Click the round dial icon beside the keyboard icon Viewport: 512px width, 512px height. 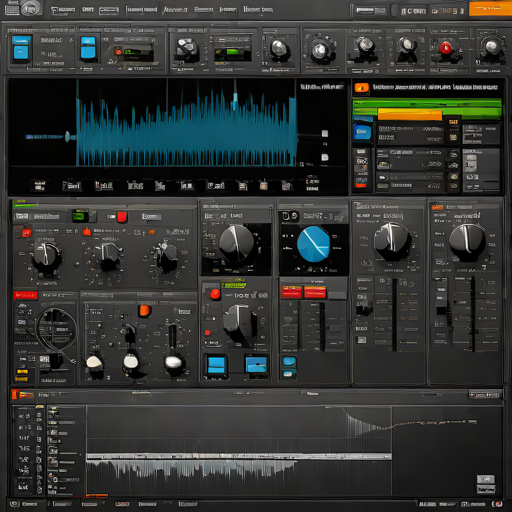(x=31, y=9)
